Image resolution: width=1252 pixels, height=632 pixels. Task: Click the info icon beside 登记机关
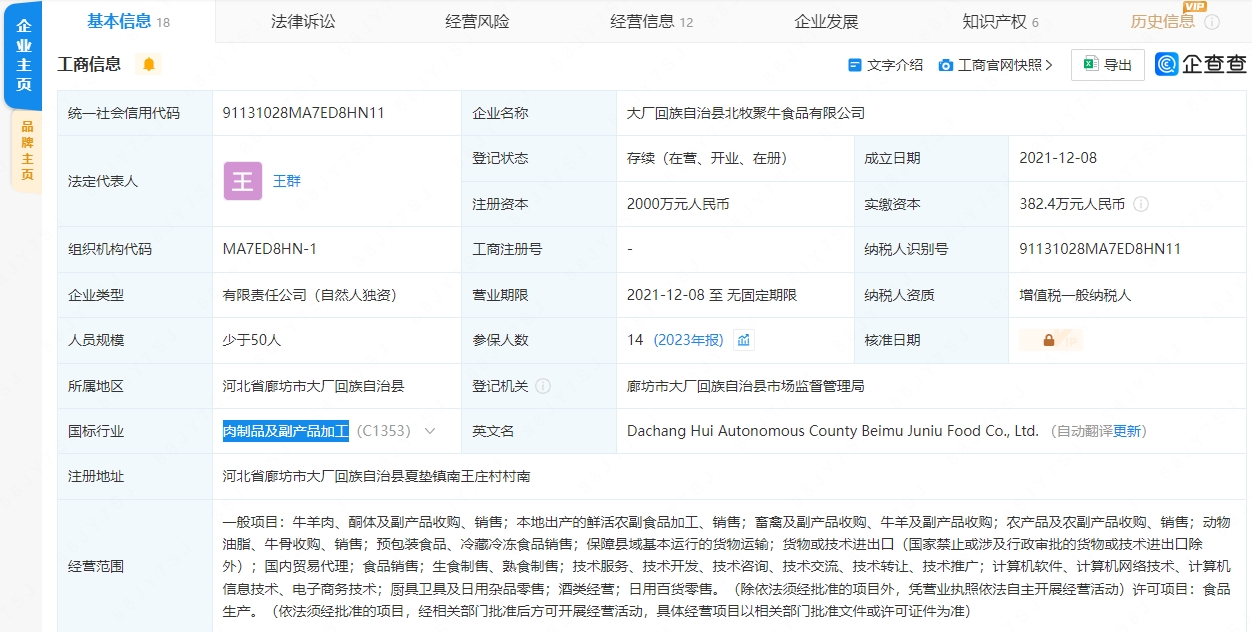tap(543, 386)
